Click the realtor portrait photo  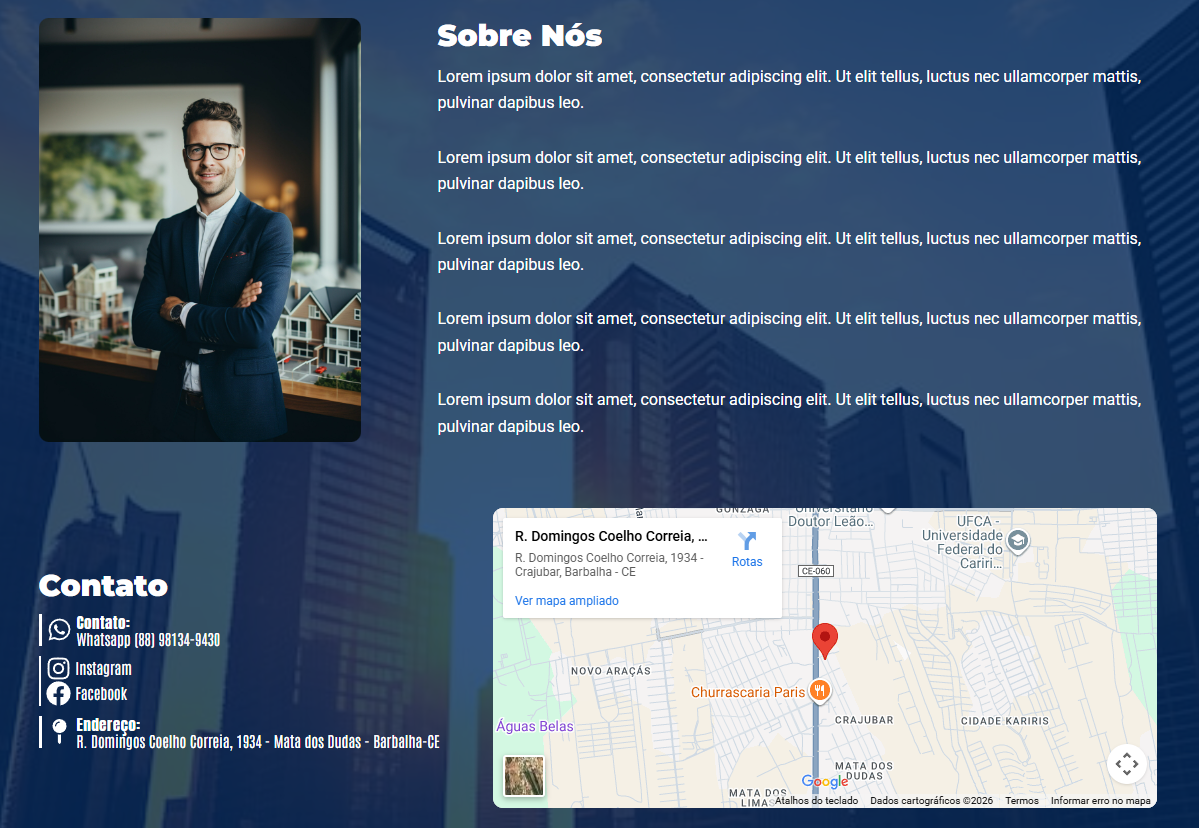coord(200,230)
